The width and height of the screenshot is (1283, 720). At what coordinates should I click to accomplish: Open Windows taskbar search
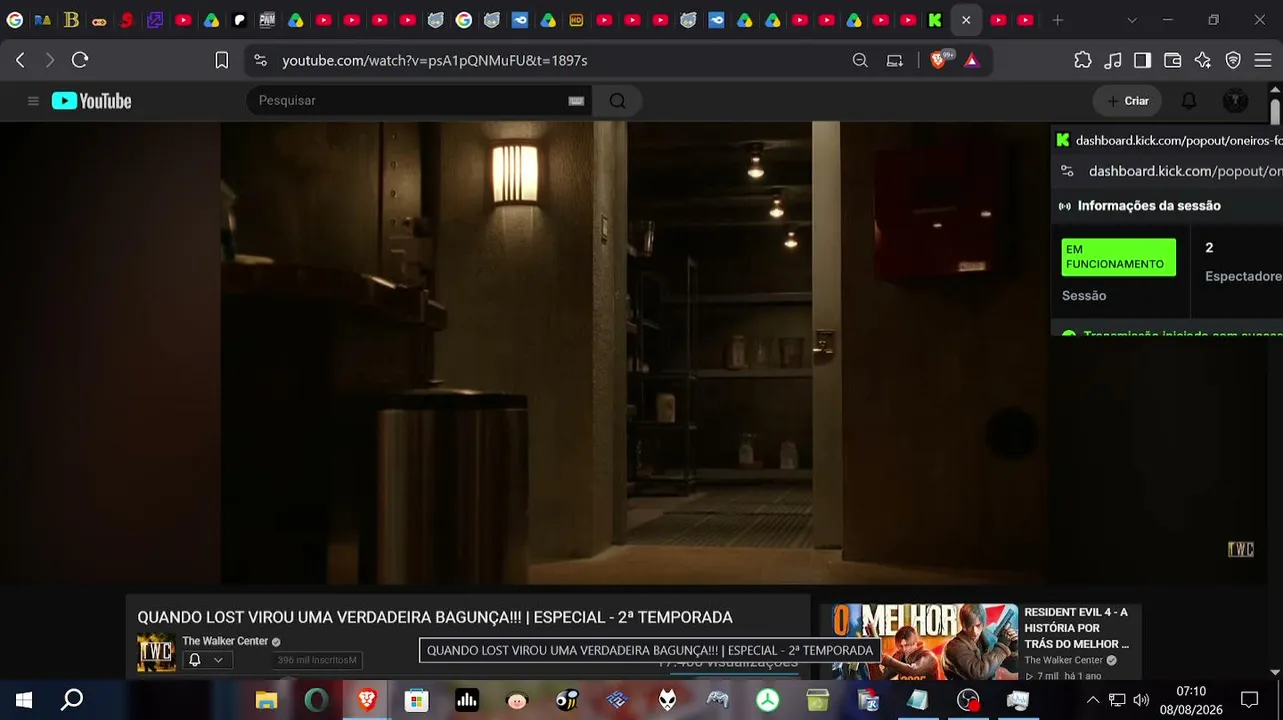(72, 700)
